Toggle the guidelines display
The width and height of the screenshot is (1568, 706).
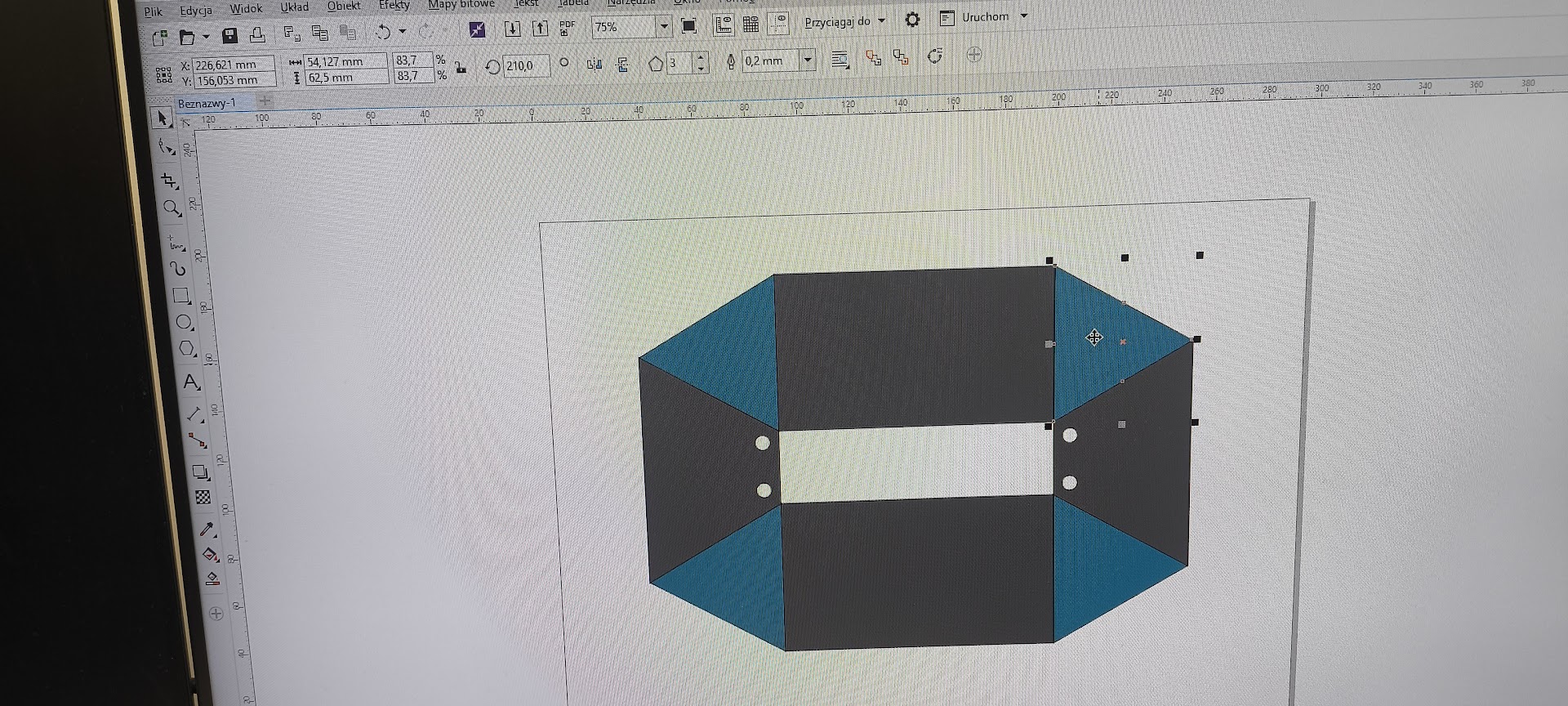[x=779, y=24]
